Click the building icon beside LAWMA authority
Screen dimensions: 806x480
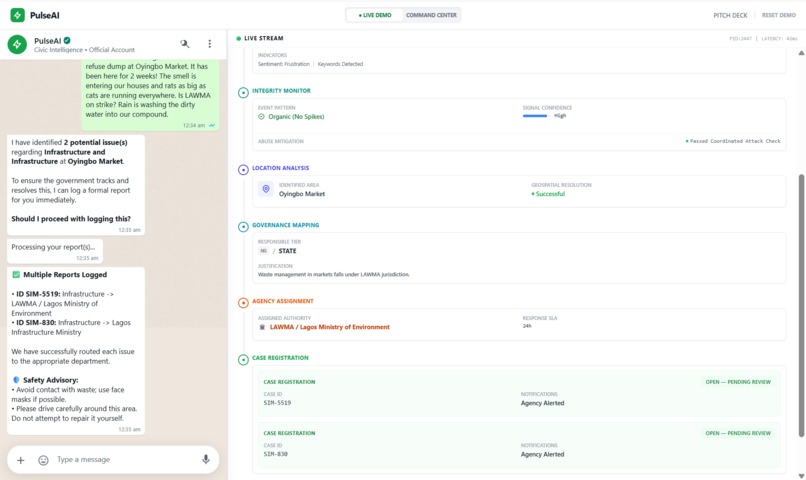(262, 327)
